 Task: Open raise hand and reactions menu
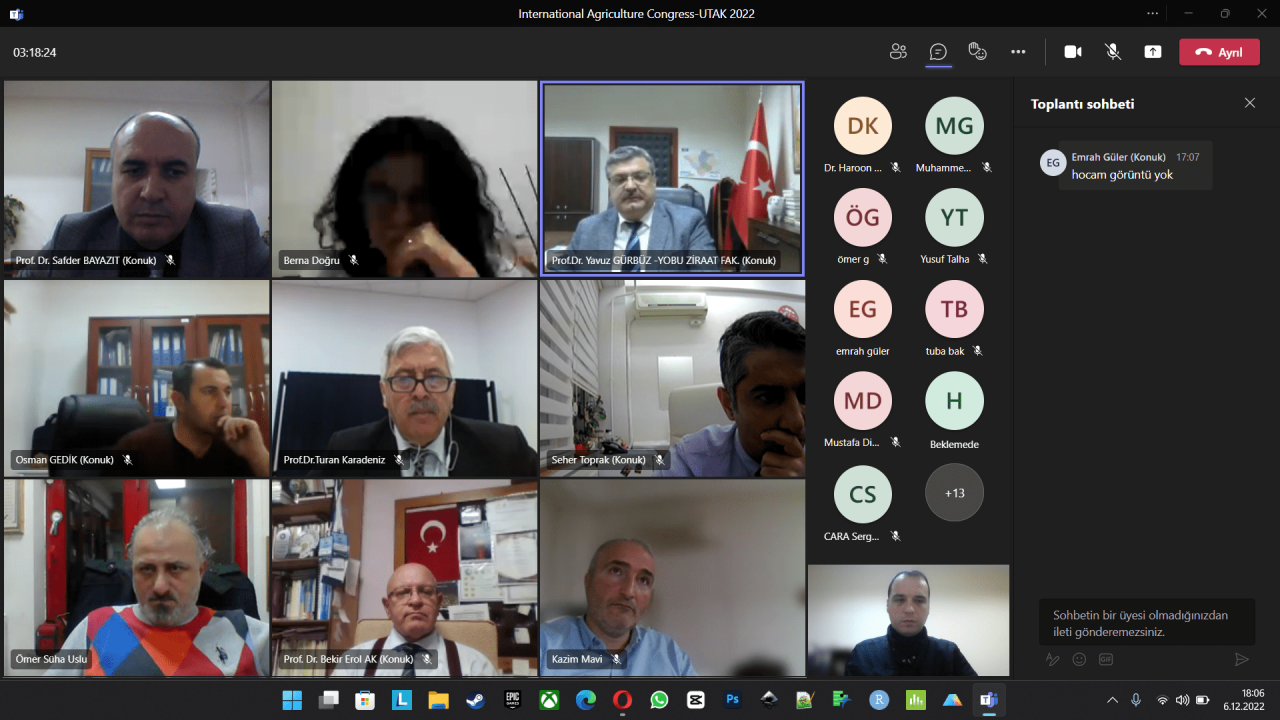tap(978, 52)
